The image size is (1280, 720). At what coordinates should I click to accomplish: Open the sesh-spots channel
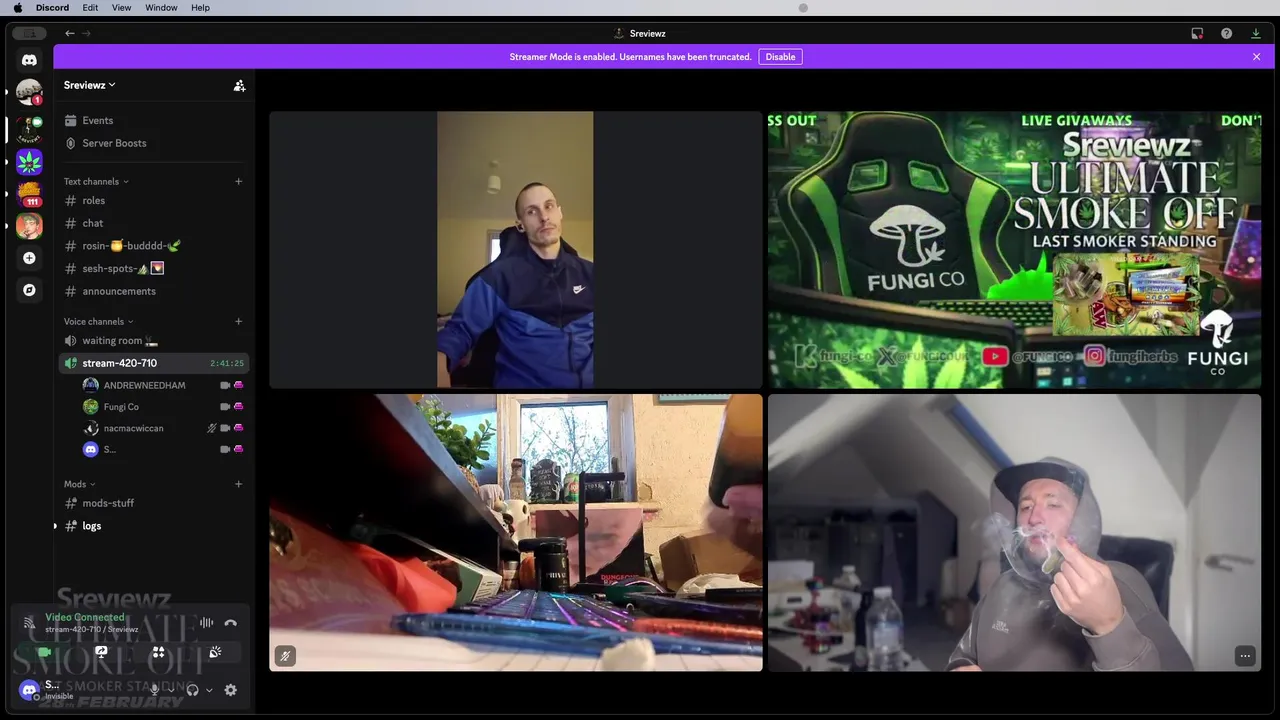[x=154, y=268]
